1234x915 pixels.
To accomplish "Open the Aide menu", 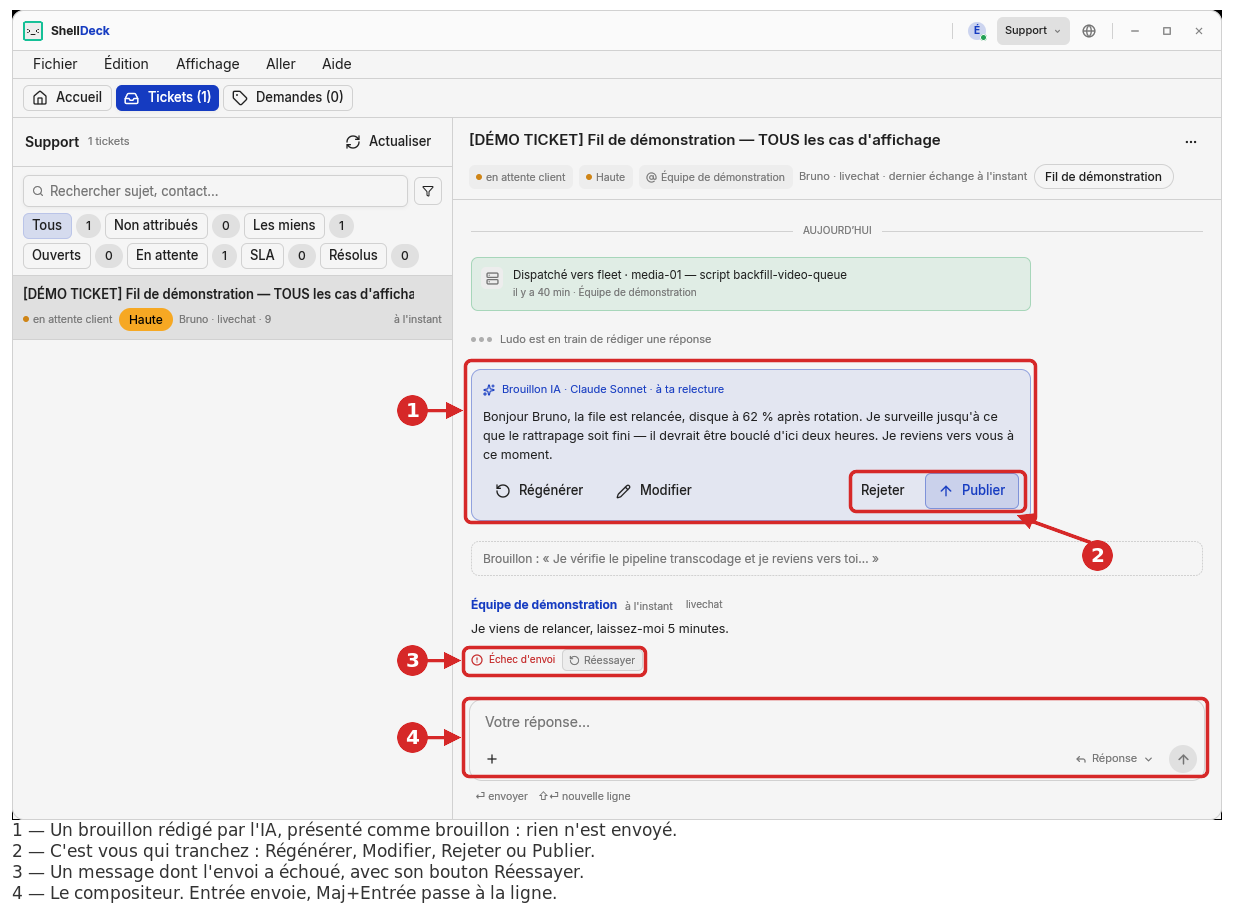I will (337, 64).
